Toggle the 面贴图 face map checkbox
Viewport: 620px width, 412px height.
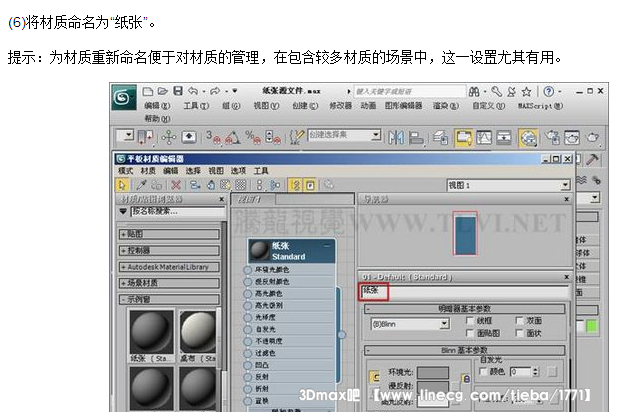click(470, 333)
